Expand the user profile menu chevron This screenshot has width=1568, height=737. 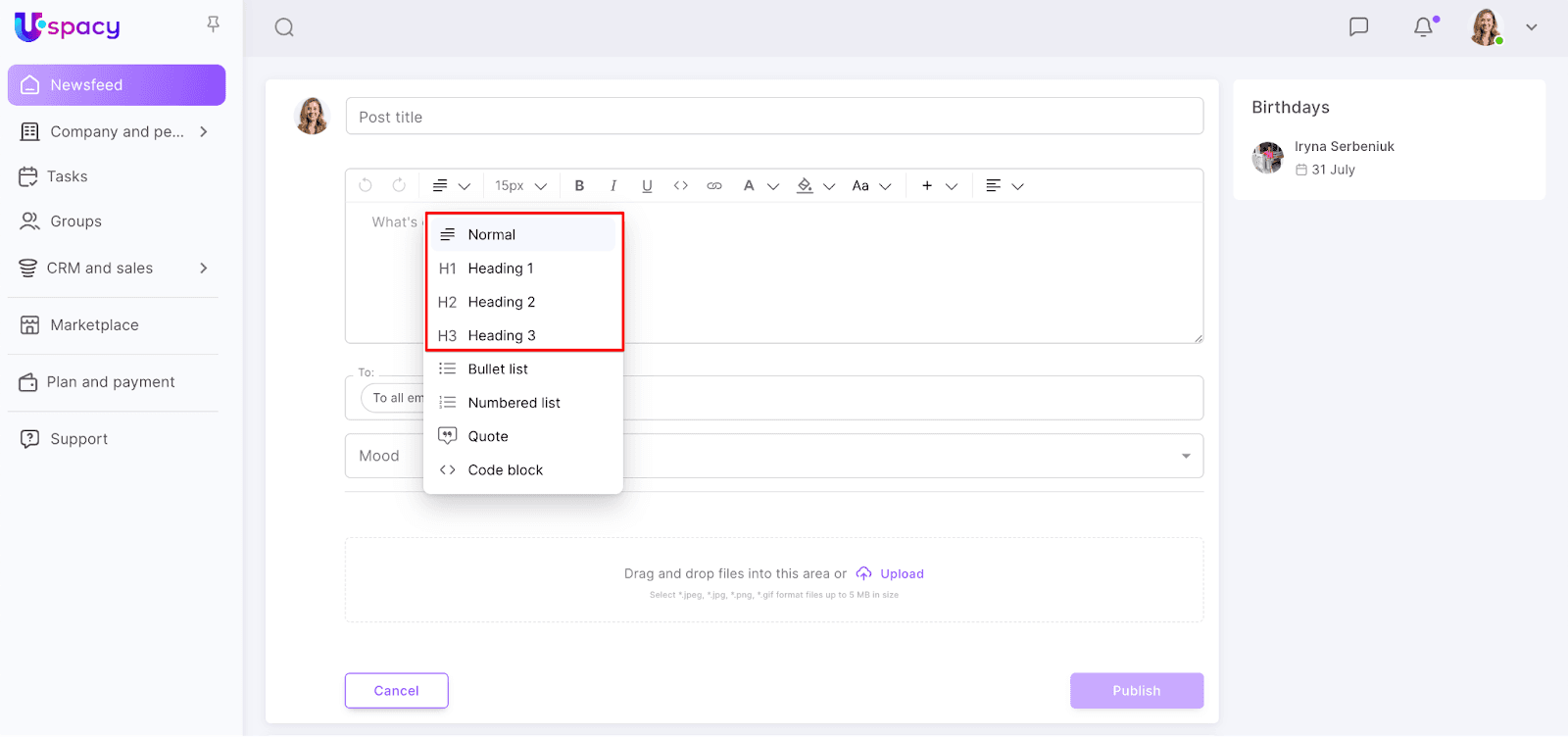click(1531, 27)
